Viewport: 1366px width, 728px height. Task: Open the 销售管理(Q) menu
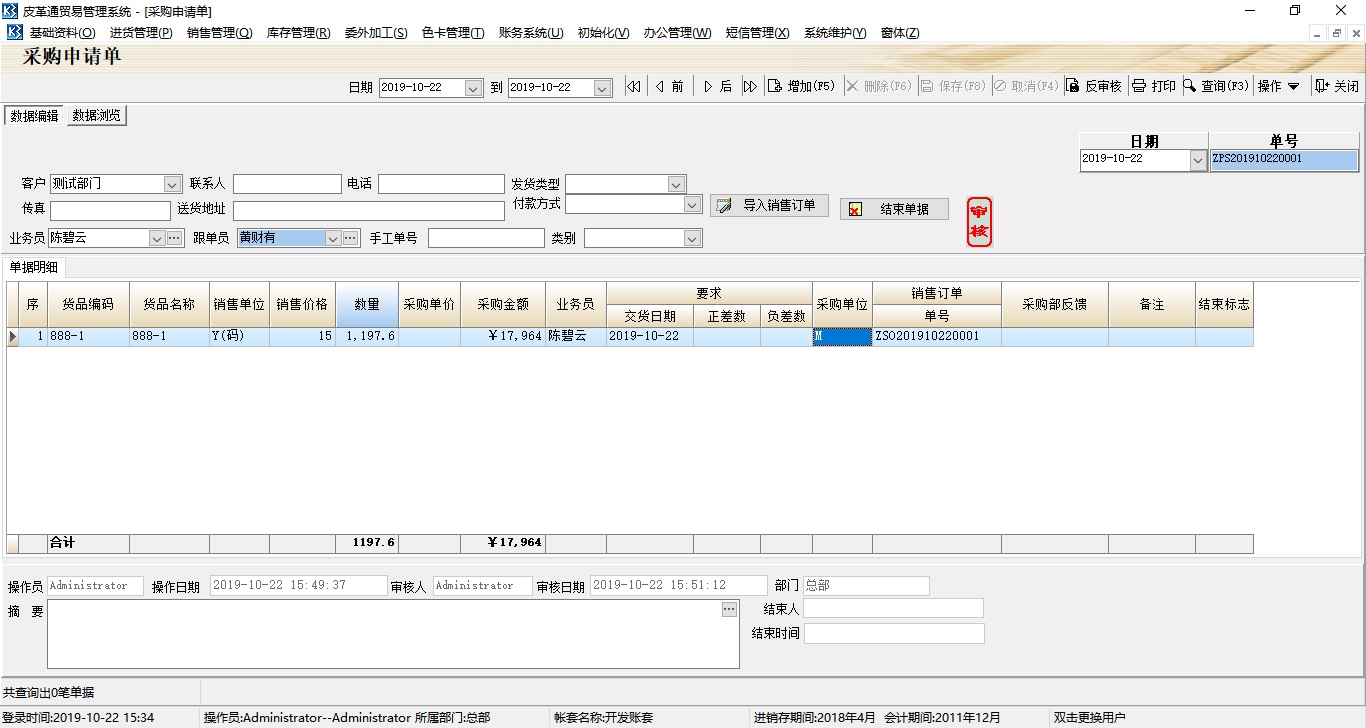pos(220,32)
